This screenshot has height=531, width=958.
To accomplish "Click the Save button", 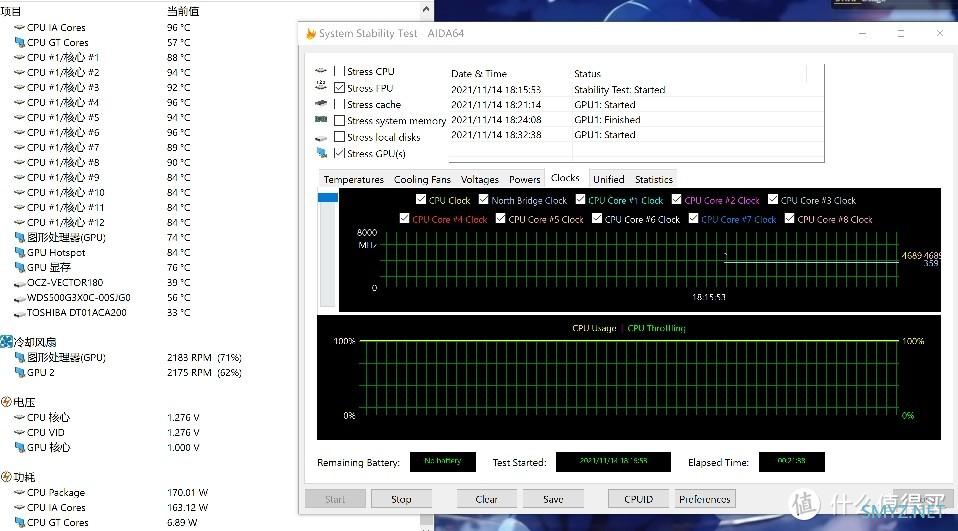I will tap(553, 499).
